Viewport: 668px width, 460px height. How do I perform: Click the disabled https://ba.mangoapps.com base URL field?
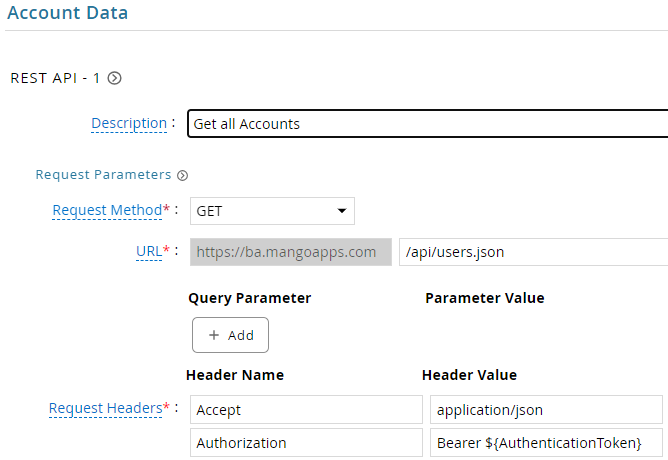click(291, 252)
